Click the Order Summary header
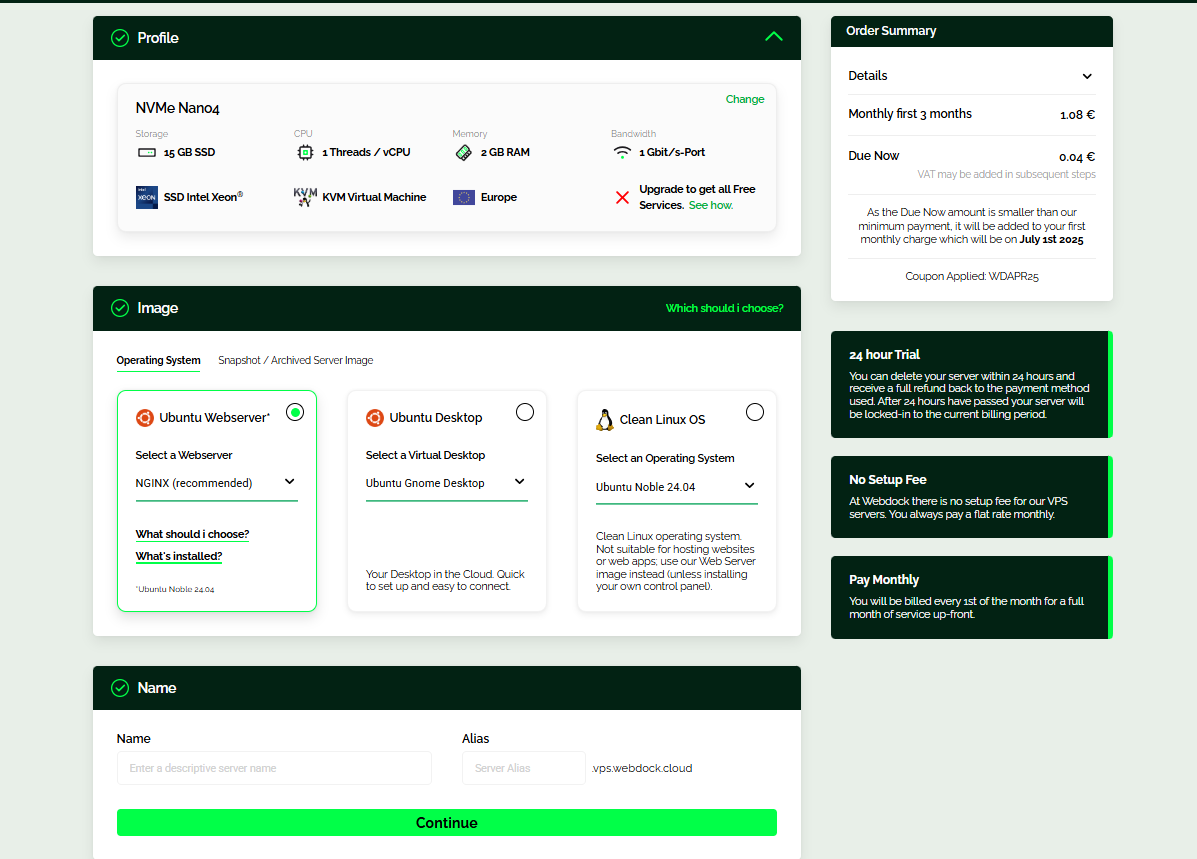 [x=971, y=31]
